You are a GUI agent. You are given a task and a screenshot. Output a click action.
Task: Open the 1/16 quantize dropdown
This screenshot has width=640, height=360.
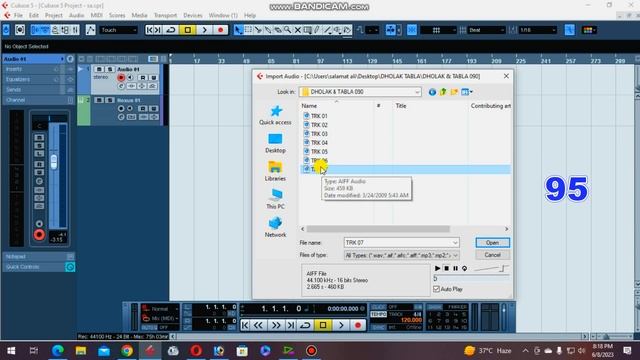coord(537,30)
